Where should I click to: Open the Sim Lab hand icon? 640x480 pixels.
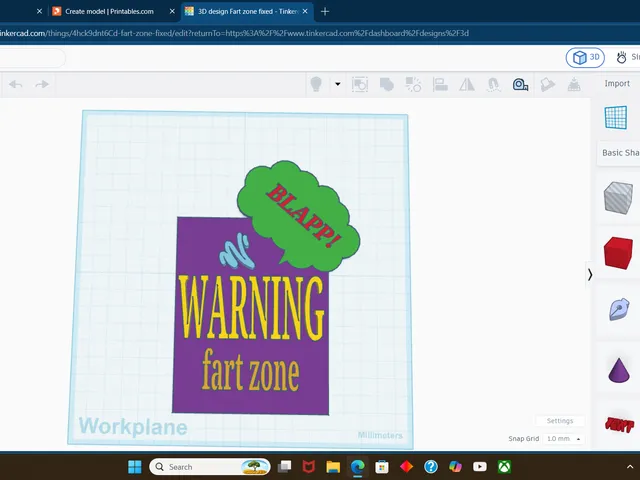click(621, 58)
